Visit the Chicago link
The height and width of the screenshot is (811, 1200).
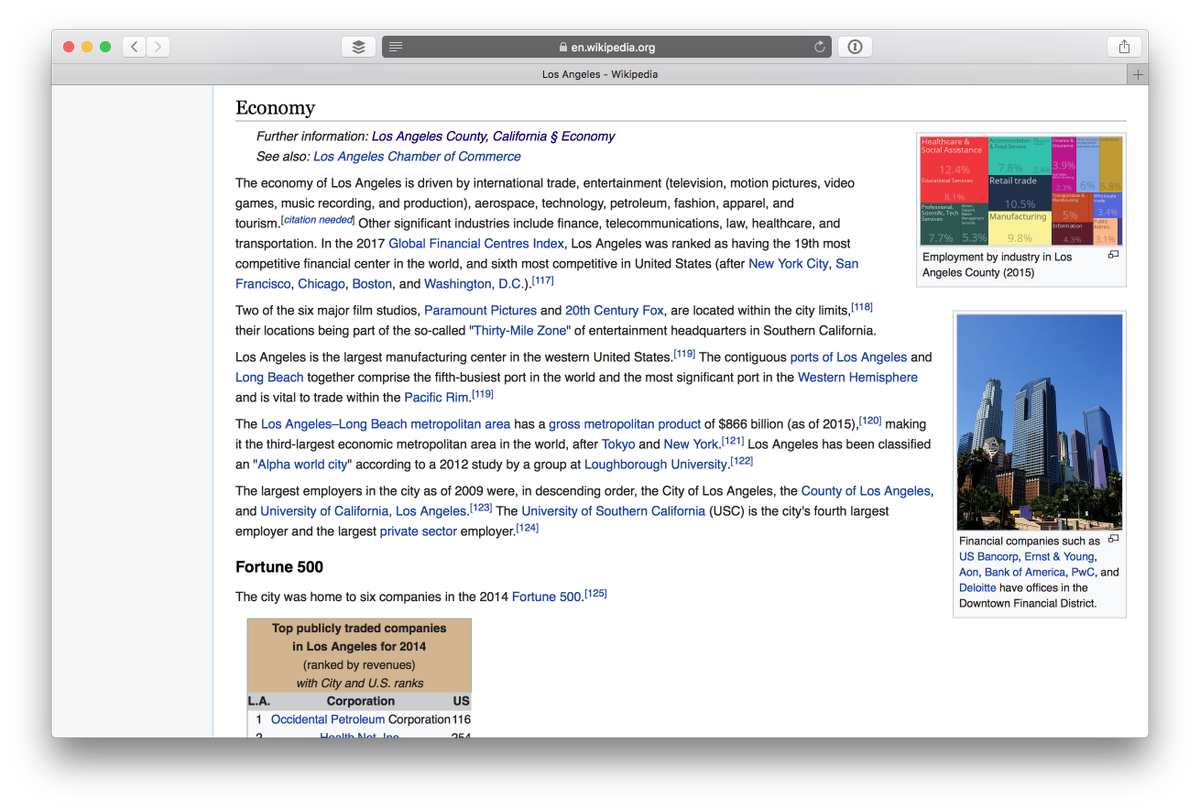[x=320, y=283]
